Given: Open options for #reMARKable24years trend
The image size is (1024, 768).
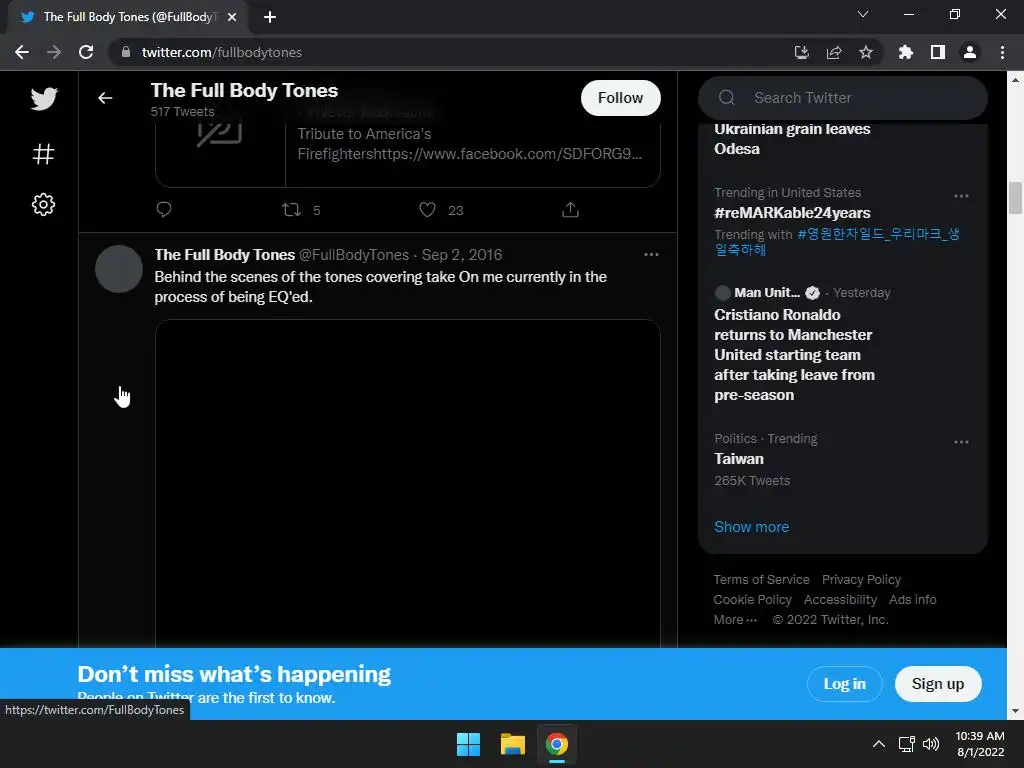Looking at the screenshot, I should pyautogui.click(x=961, y=196).
